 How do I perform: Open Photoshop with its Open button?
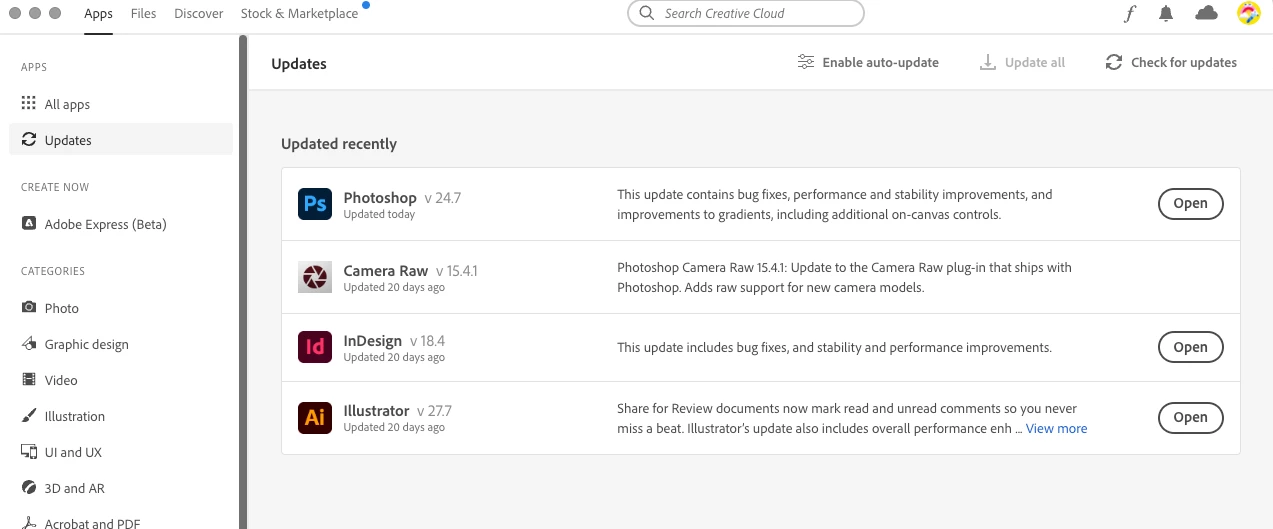1190,203
